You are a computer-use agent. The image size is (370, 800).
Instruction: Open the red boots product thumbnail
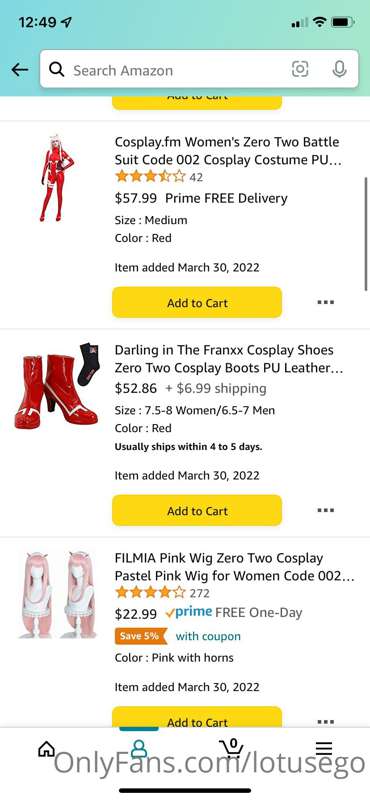pyautogui.click(x=57, y=386)
